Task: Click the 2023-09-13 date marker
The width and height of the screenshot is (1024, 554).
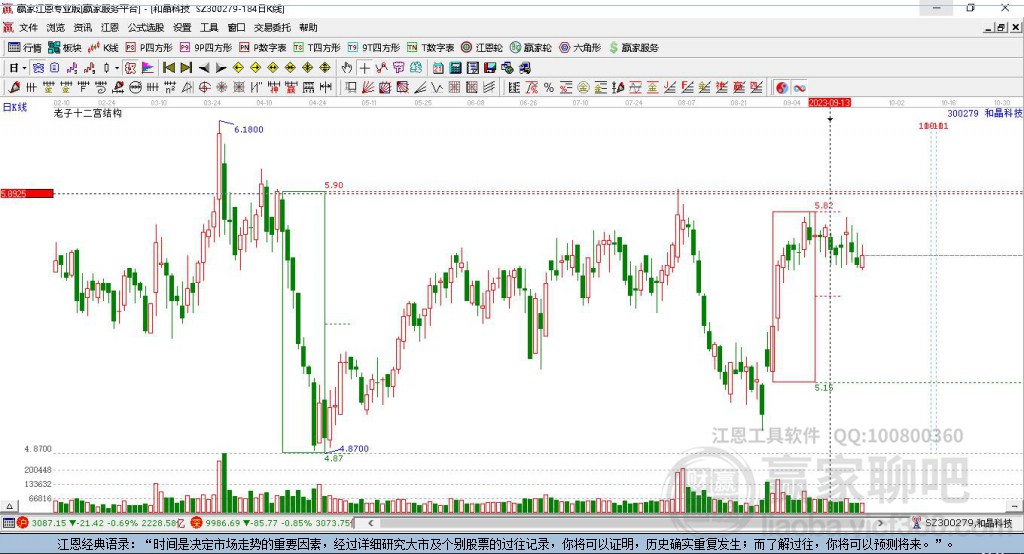Action: pos(829,102)
